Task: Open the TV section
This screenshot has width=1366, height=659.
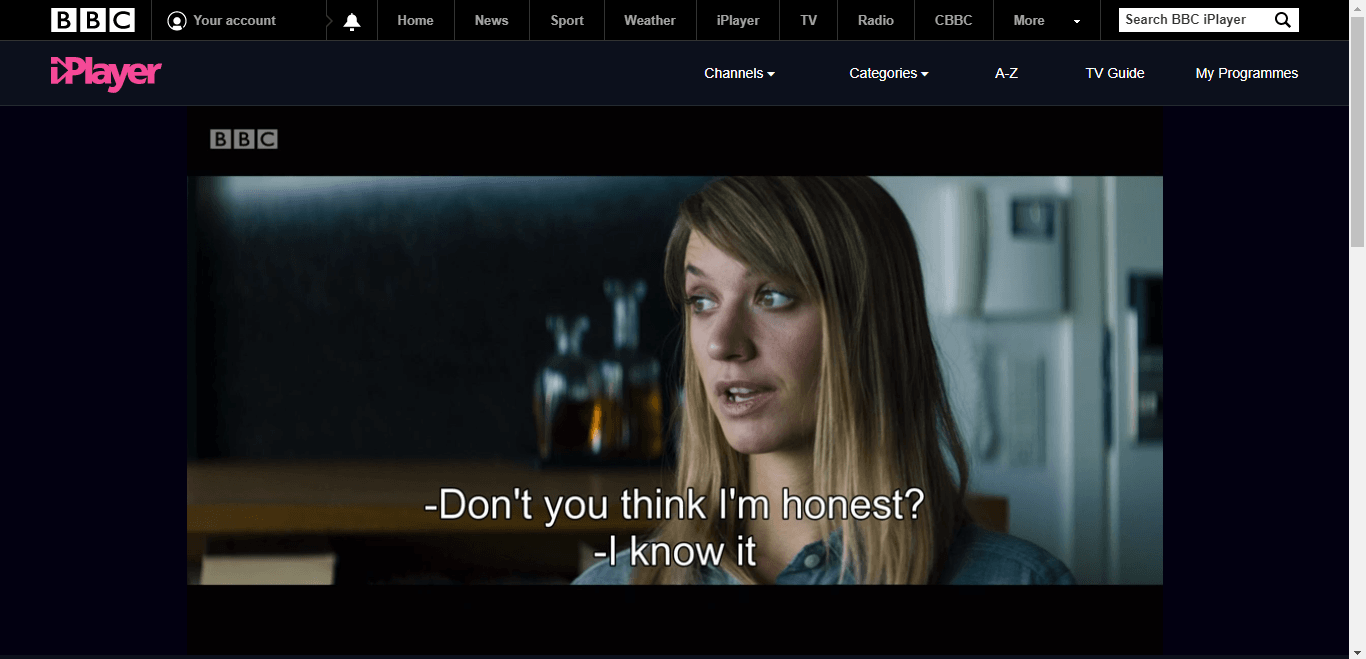Action: tap(809, 20)
